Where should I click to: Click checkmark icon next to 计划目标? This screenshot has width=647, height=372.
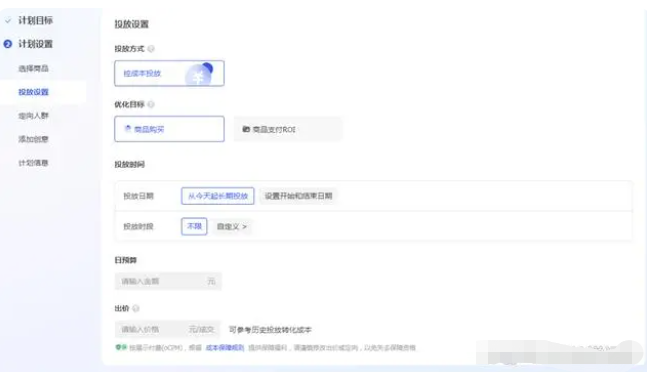[x=8, y=21]
